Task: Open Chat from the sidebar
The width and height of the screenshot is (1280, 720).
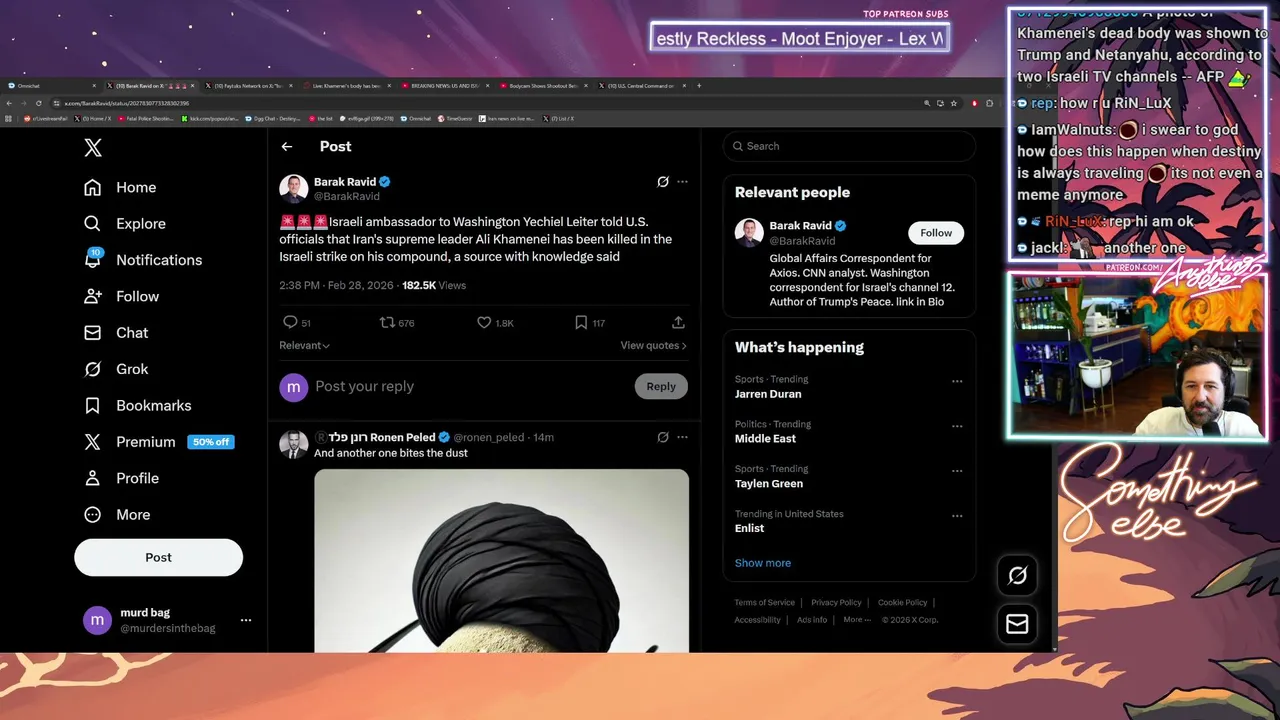Action: click(116, 333)
